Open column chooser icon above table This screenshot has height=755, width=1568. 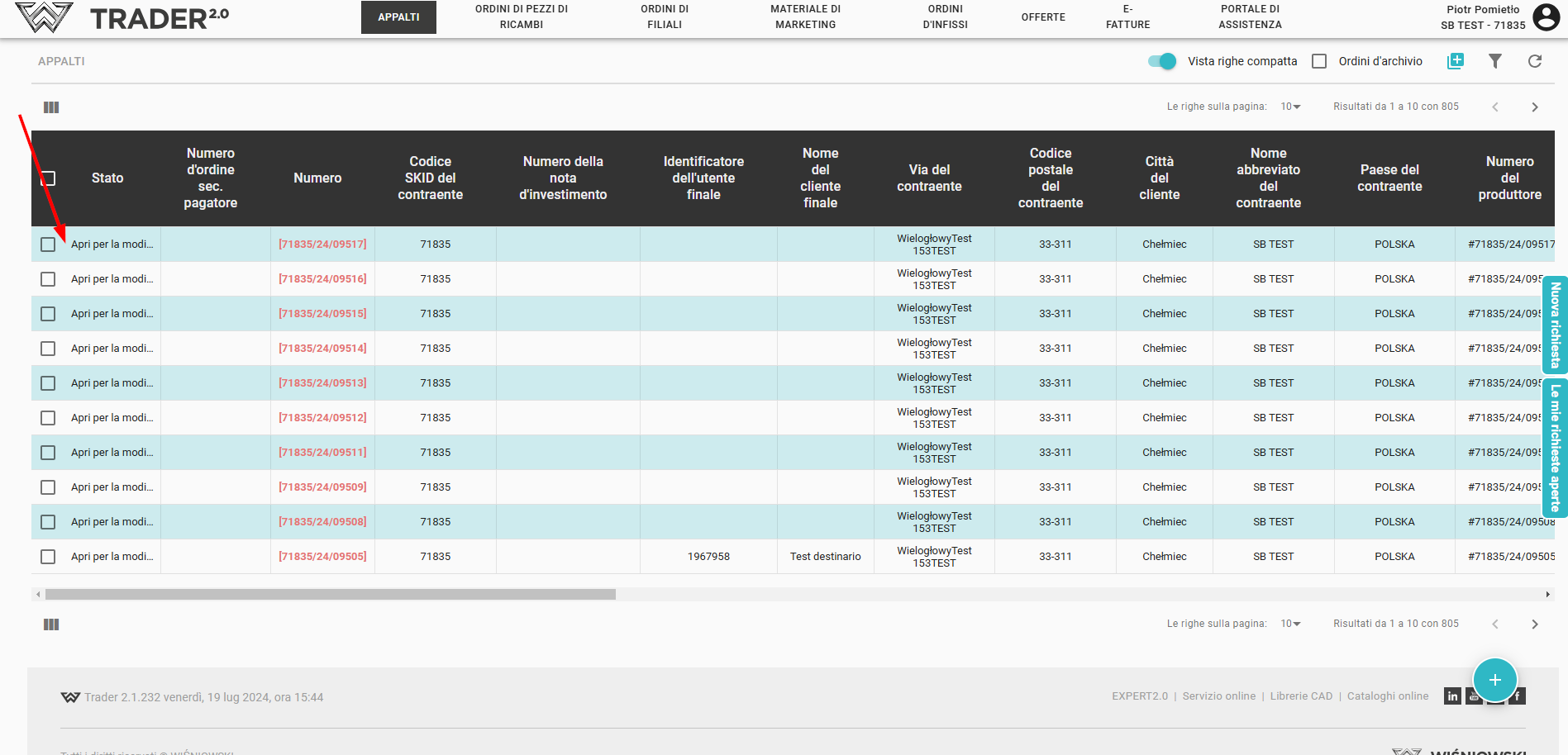point(51,107)
